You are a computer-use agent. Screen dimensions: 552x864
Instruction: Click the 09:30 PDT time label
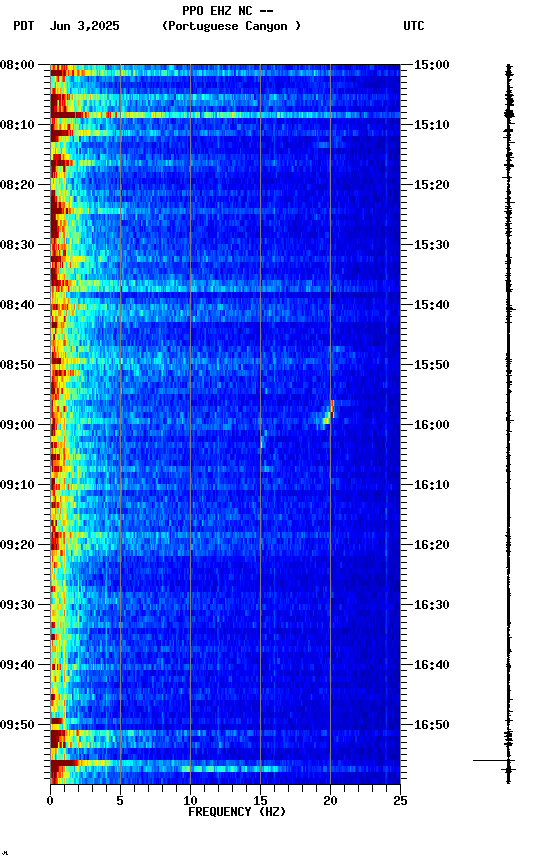(x=17, y=605)
